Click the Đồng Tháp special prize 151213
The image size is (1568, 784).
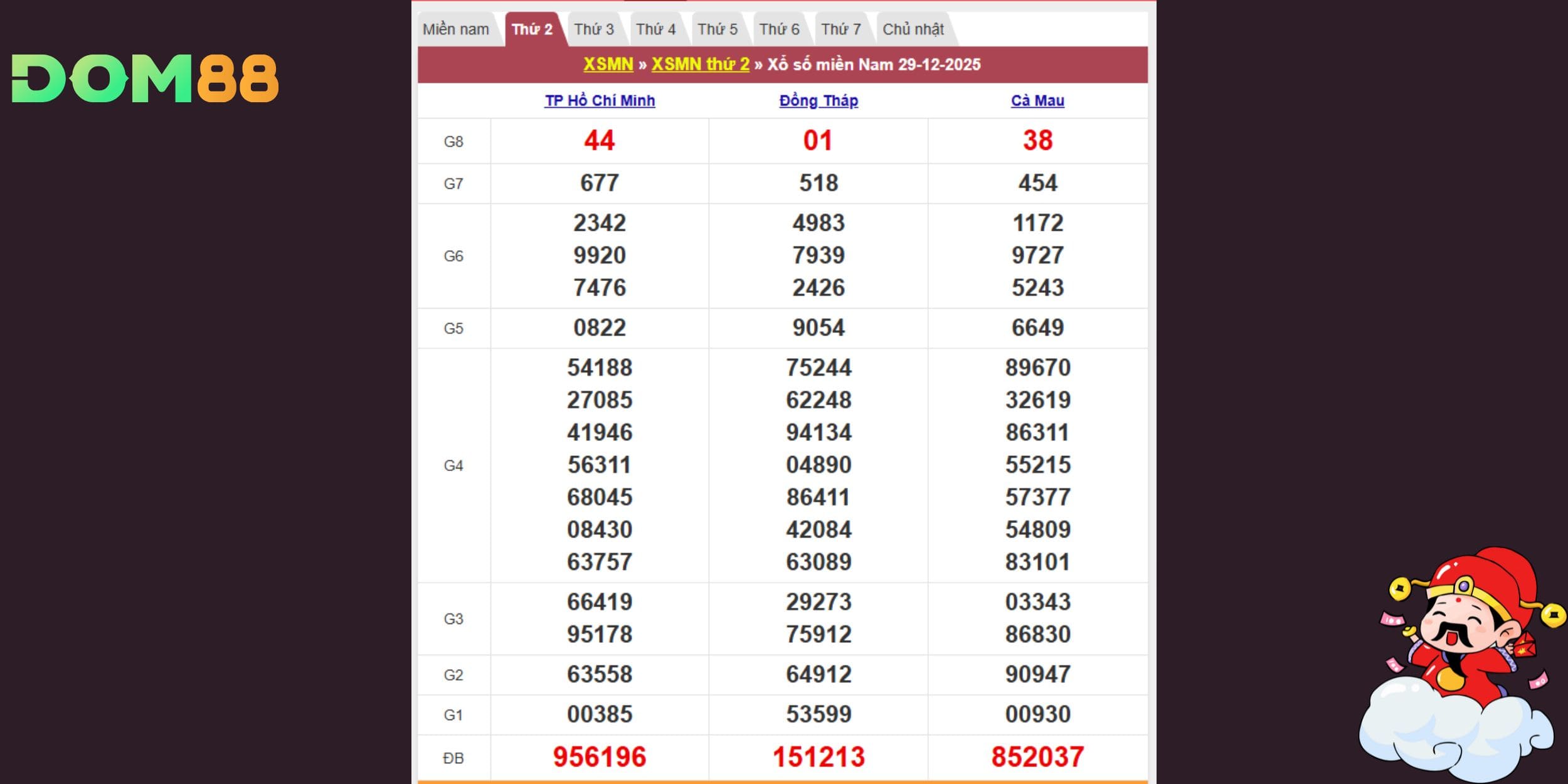(818, 757)
